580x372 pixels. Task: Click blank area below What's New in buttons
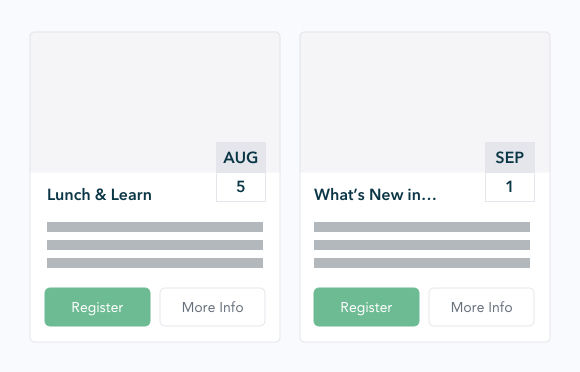coord(425,334)
